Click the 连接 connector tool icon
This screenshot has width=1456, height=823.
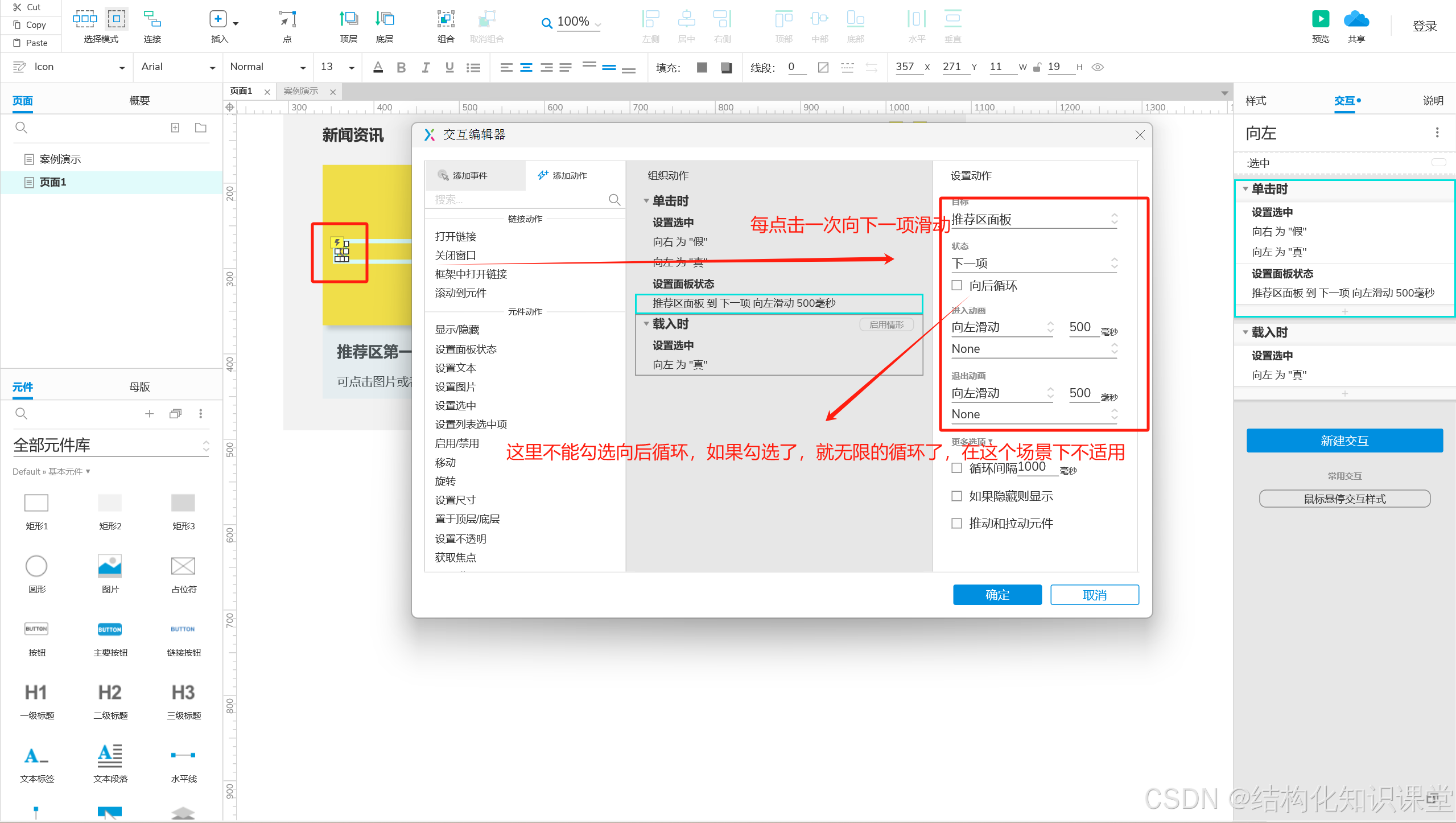[152, 19]
